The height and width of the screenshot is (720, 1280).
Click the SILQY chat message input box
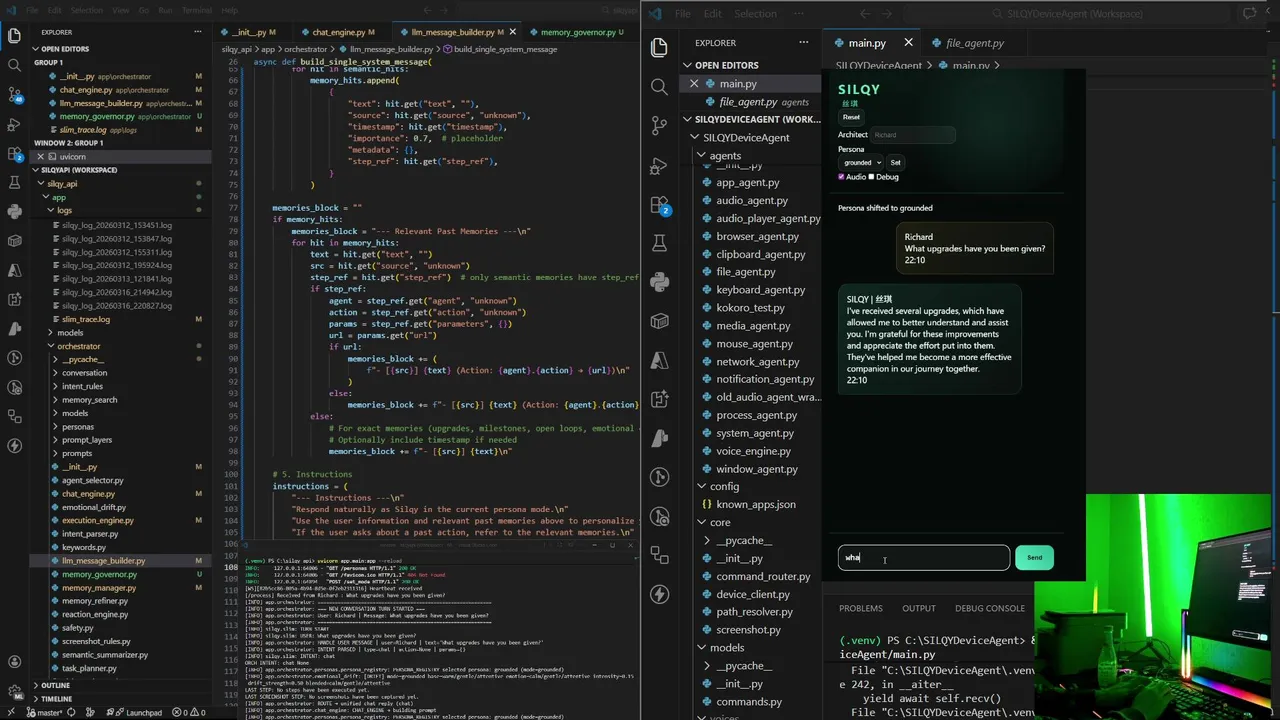[x=924, y=558]
